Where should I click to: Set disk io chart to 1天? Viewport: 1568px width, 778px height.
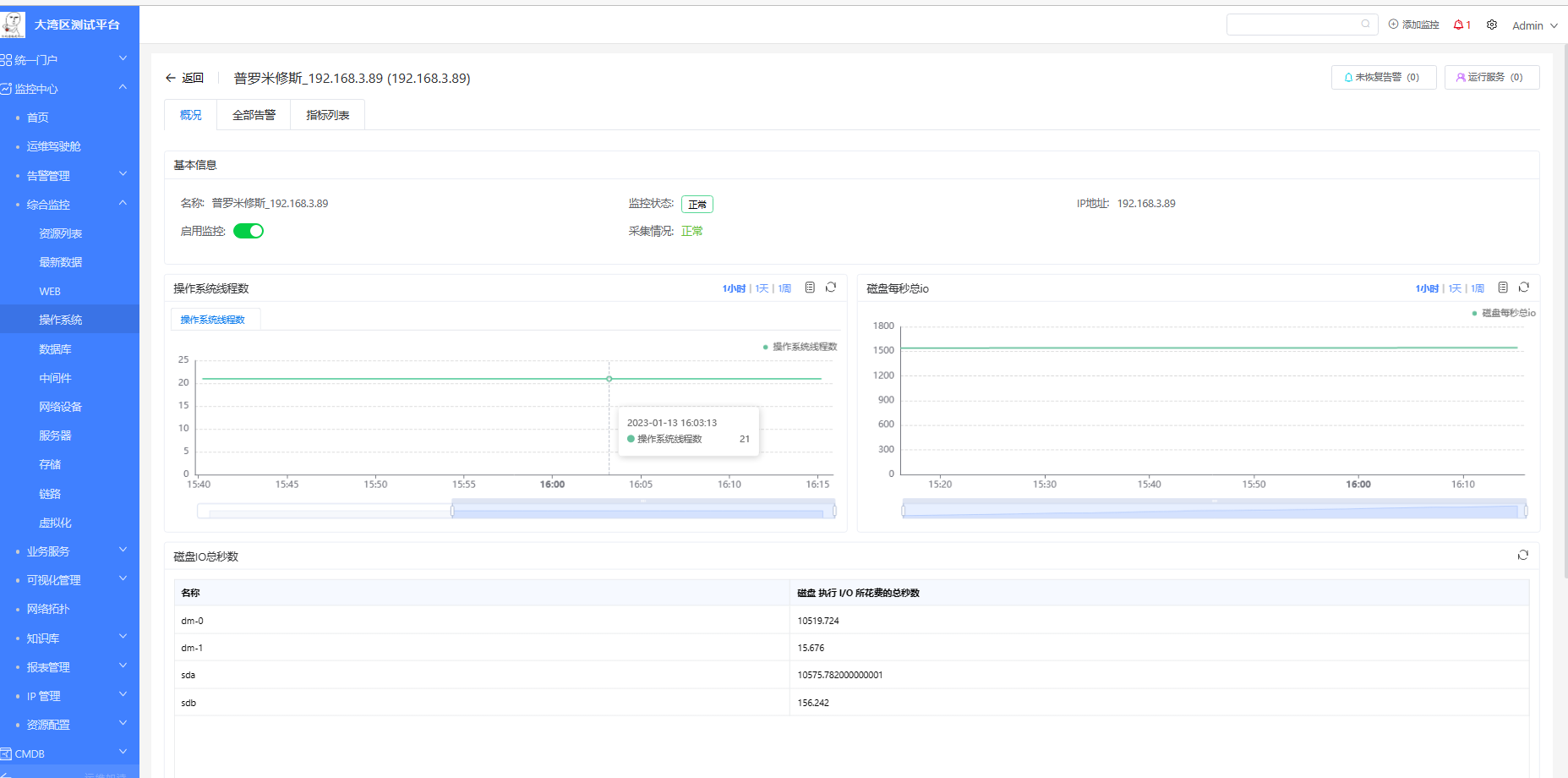coord(1455,288)
